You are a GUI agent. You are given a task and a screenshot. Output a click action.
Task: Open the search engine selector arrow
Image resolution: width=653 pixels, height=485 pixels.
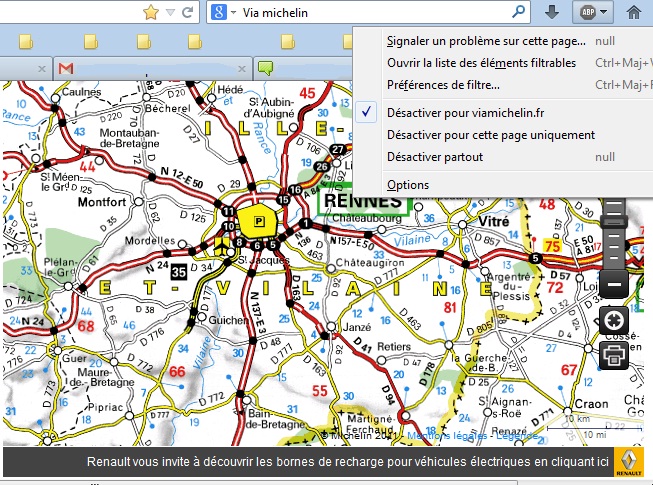coord(233,12)
